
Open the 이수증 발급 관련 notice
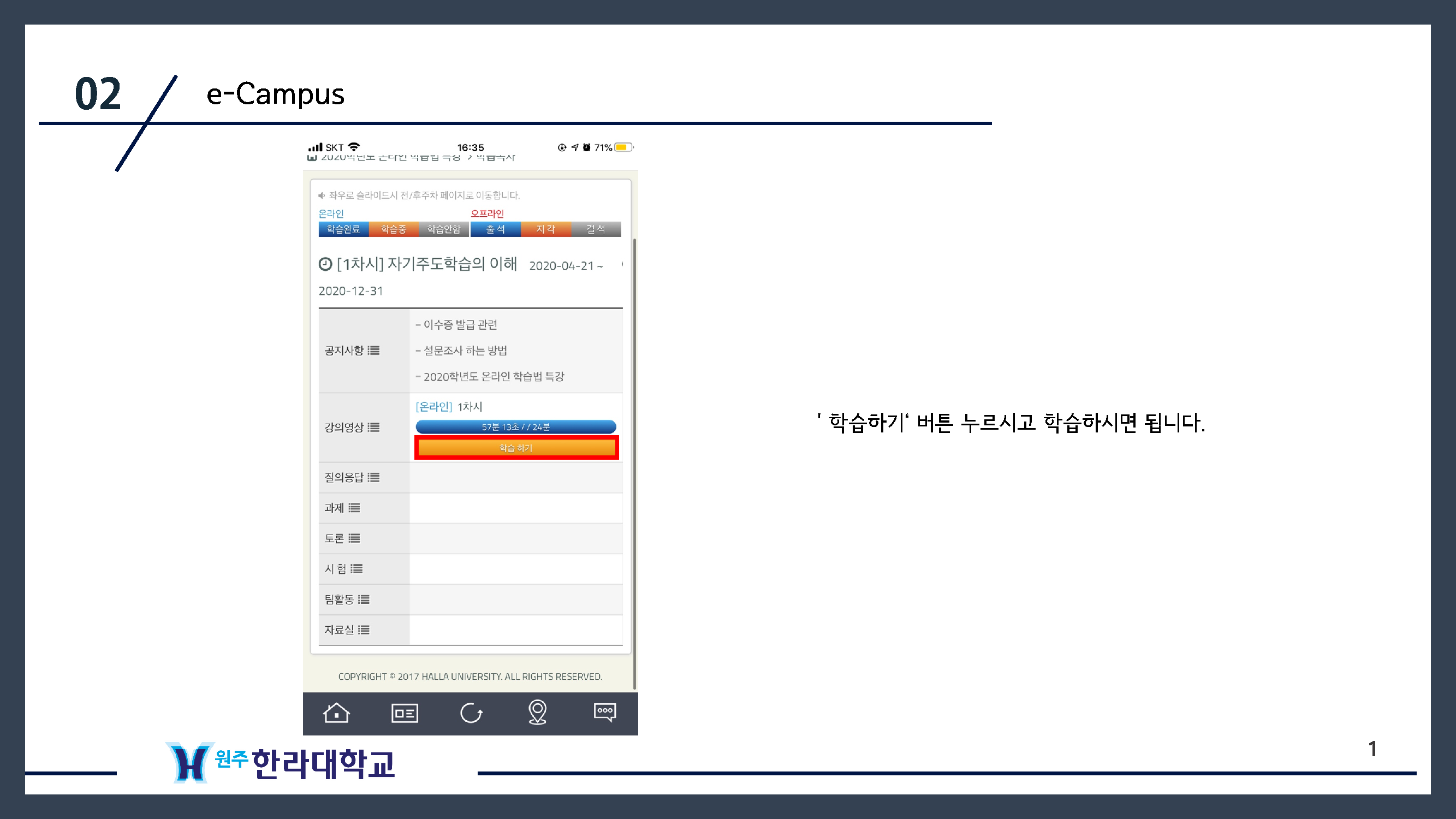click(460, 324)
